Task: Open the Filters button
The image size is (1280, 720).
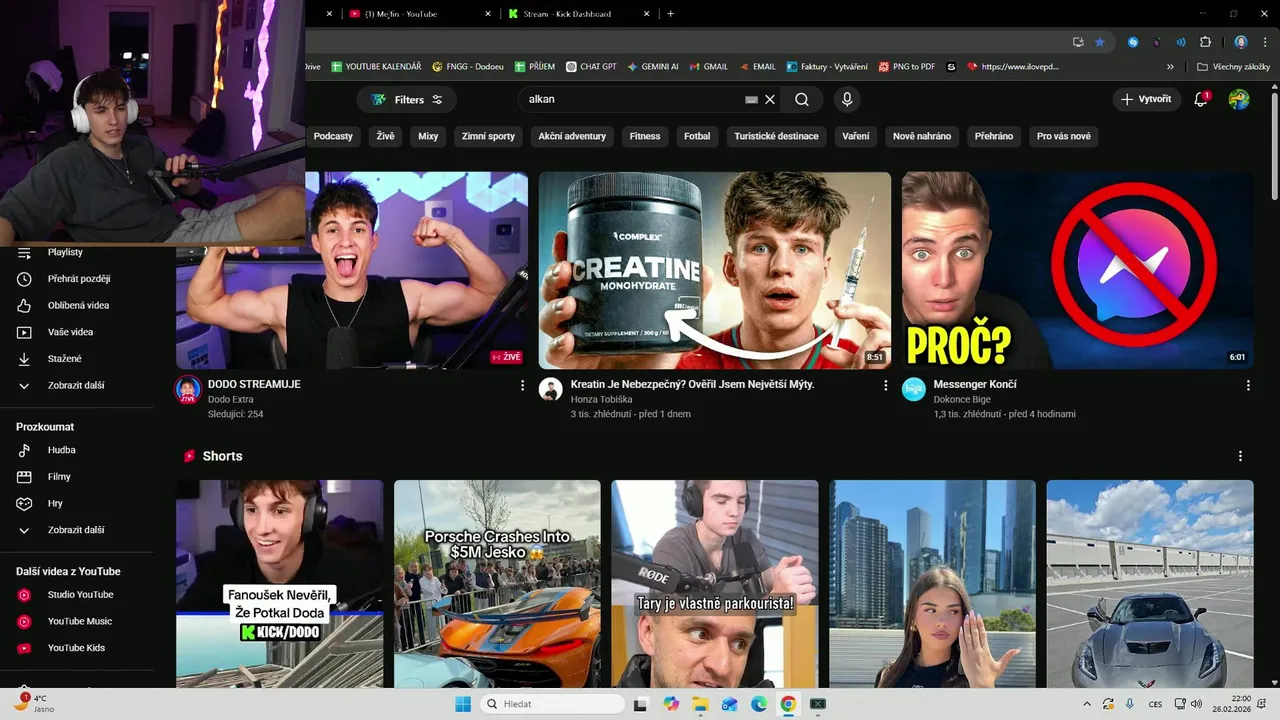Action: (x=407, y=100)
